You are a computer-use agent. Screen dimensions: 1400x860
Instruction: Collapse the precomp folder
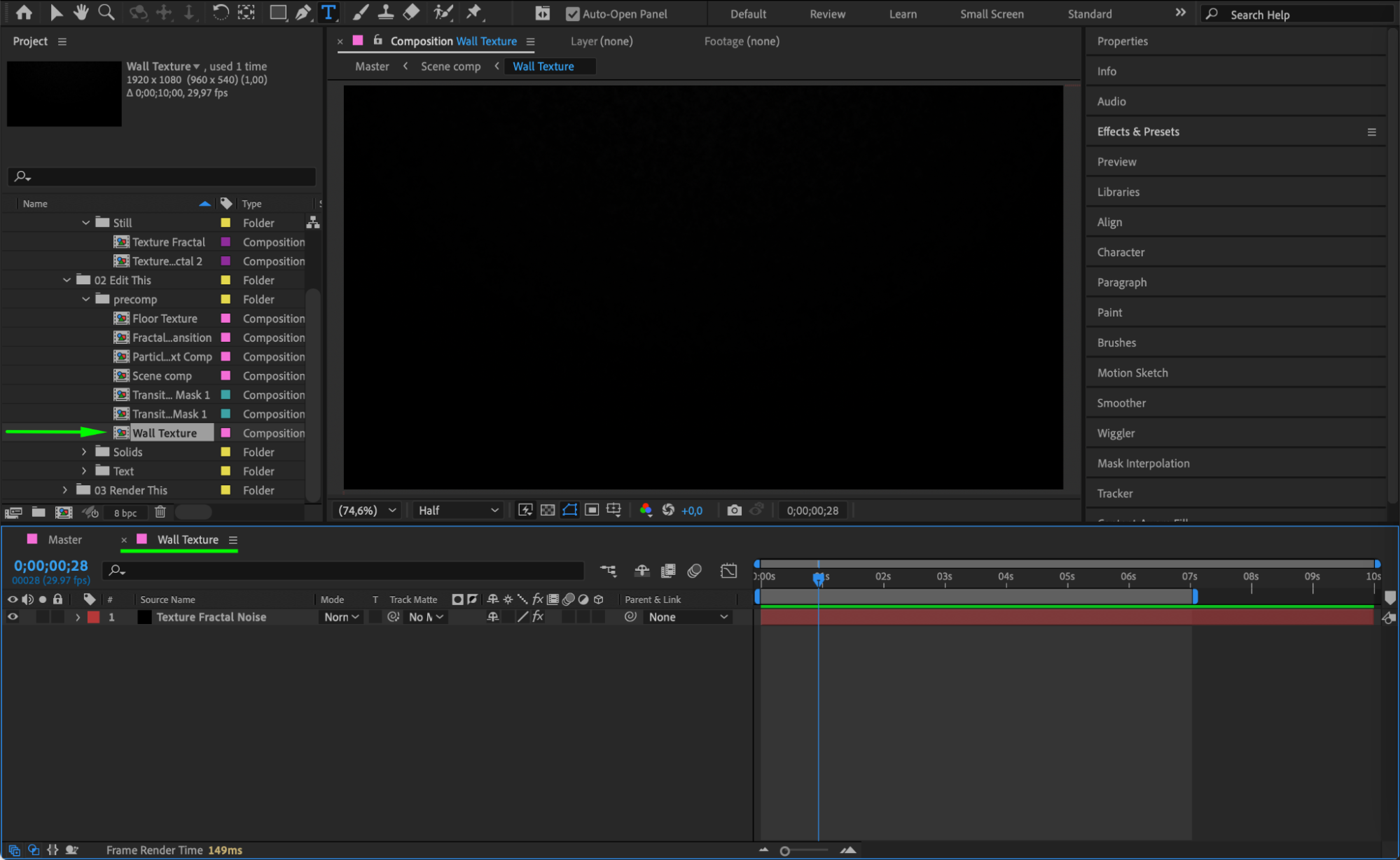(x=85, y=299)
